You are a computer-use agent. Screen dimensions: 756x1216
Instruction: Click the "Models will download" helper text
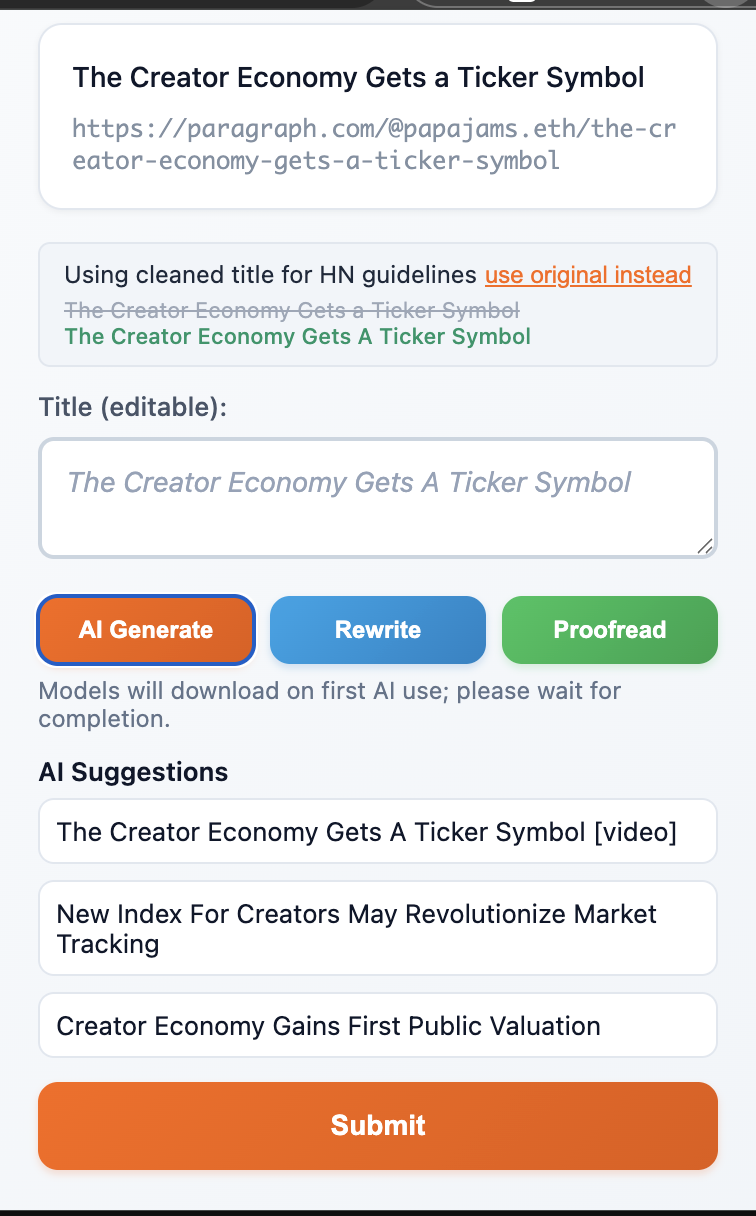click(330, 704)
